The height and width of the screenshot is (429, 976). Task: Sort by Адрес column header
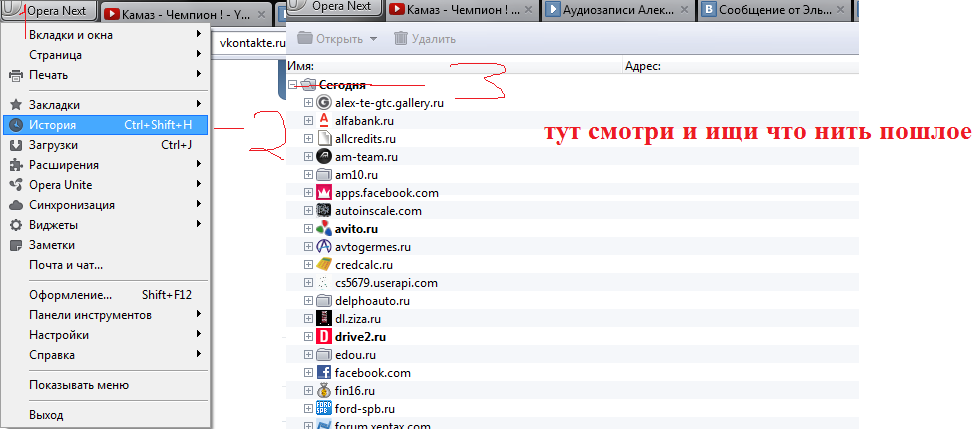741,66
